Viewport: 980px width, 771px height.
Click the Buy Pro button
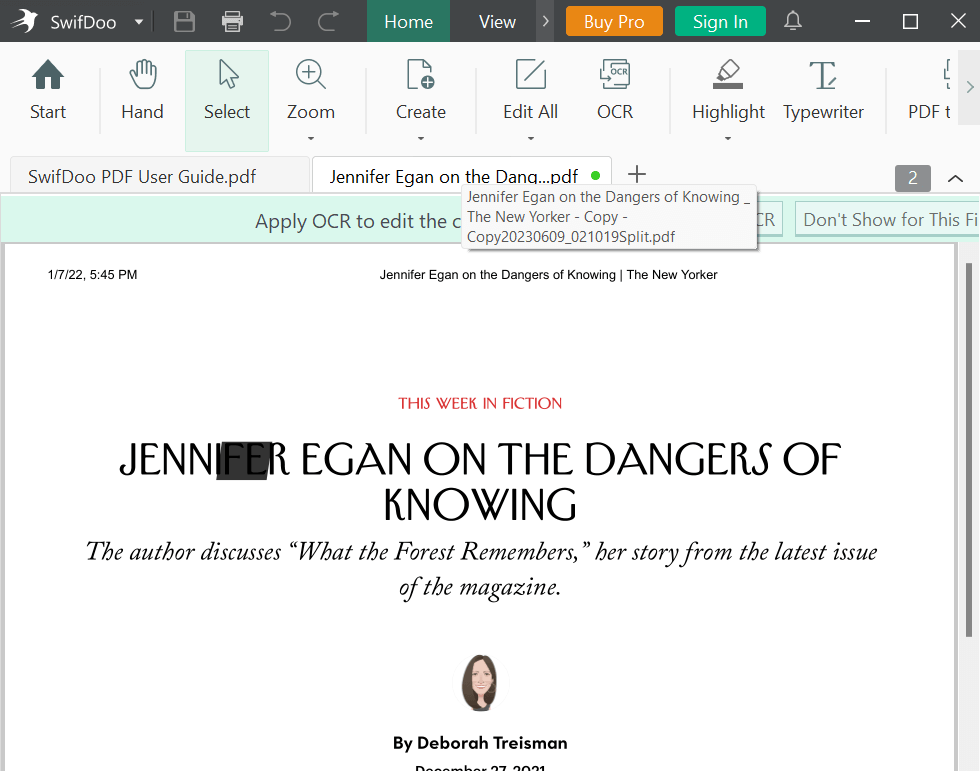614,21
